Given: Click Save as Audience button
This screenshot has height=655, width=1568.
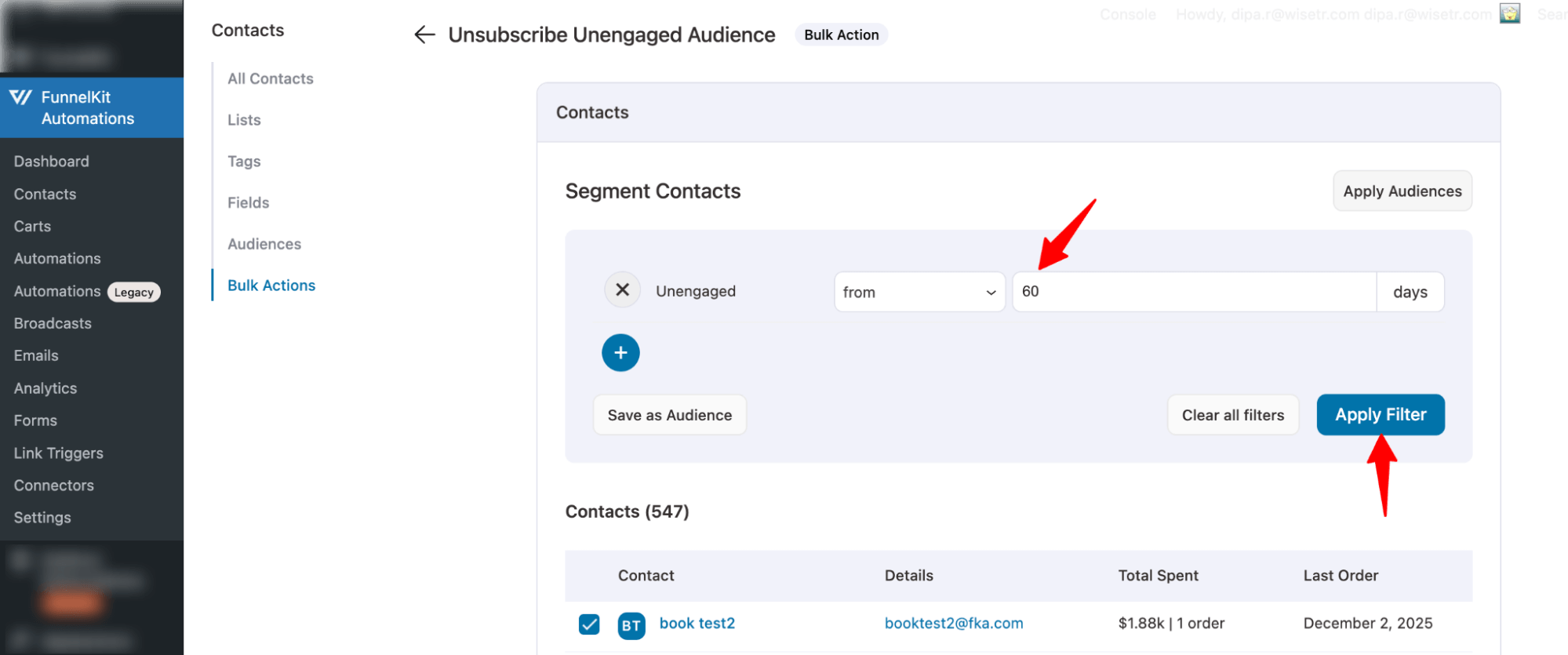Looking at the screenshot, I should 670,415.
